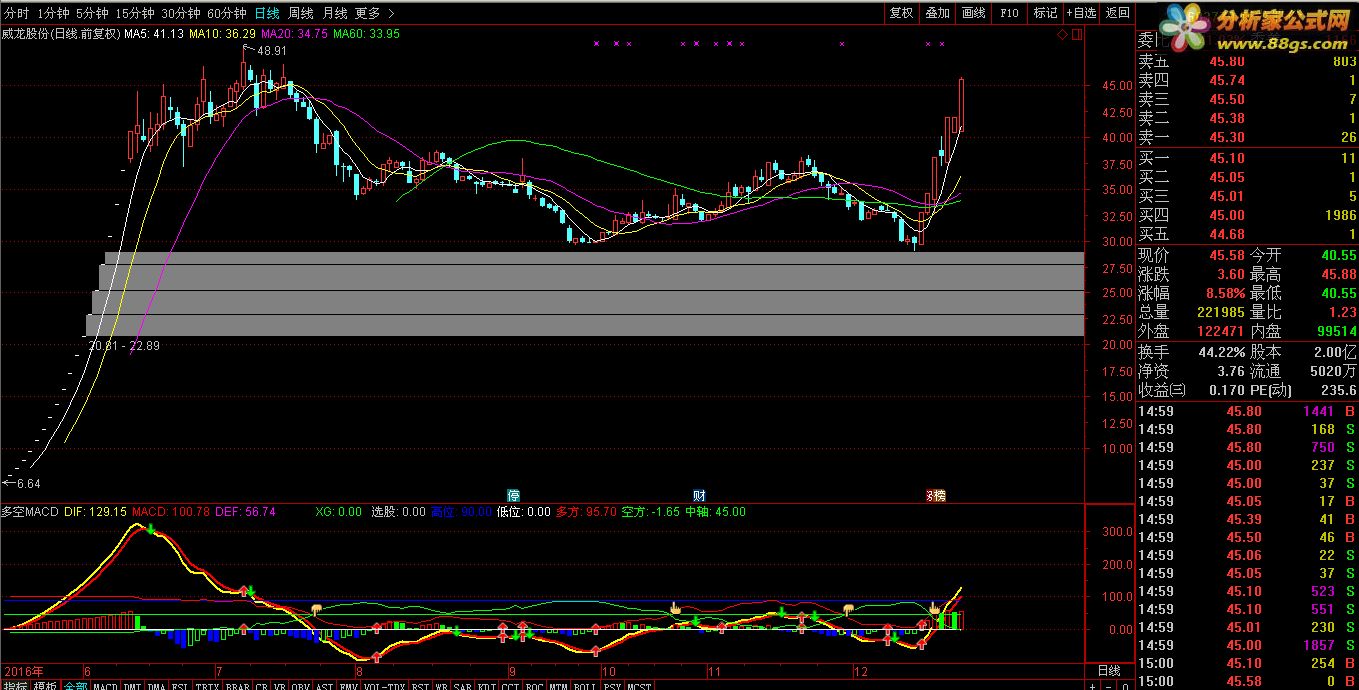The width and height of the screenshot is (1359, 690).
Task: Click the red square panel icon
Action: (1076, 34)
